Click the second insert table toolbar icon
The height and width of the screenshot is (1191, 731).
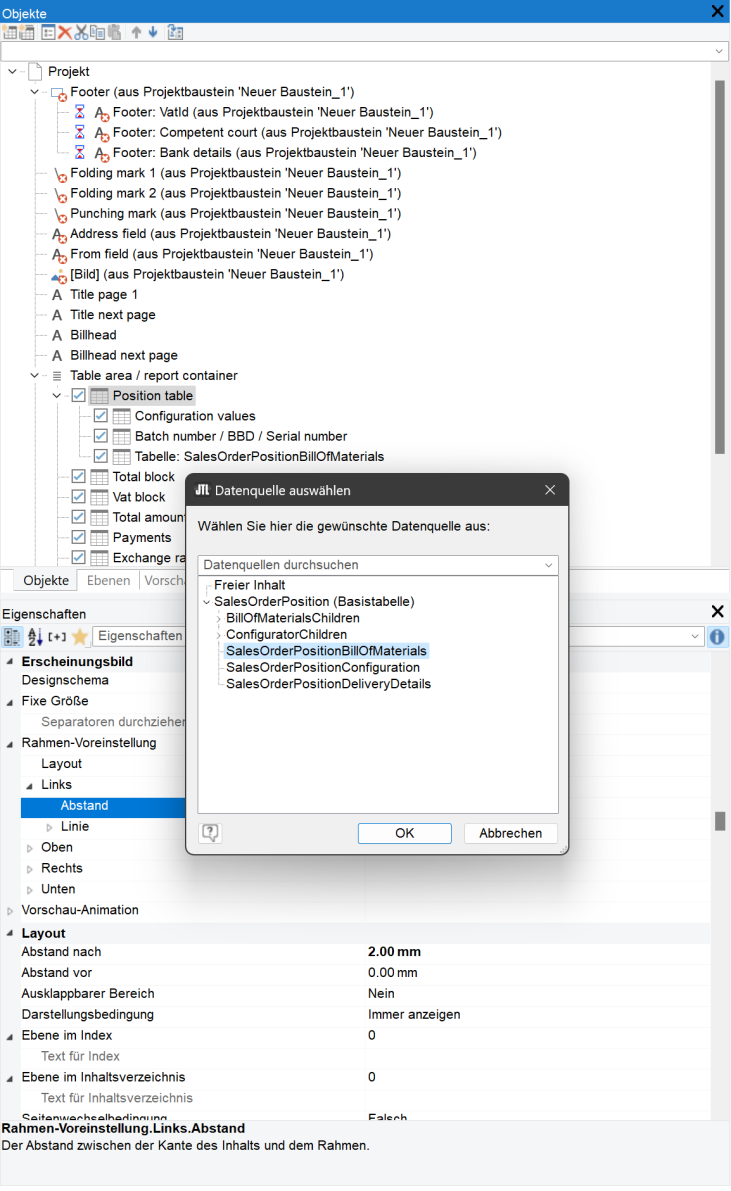click(x=27, y=33)
